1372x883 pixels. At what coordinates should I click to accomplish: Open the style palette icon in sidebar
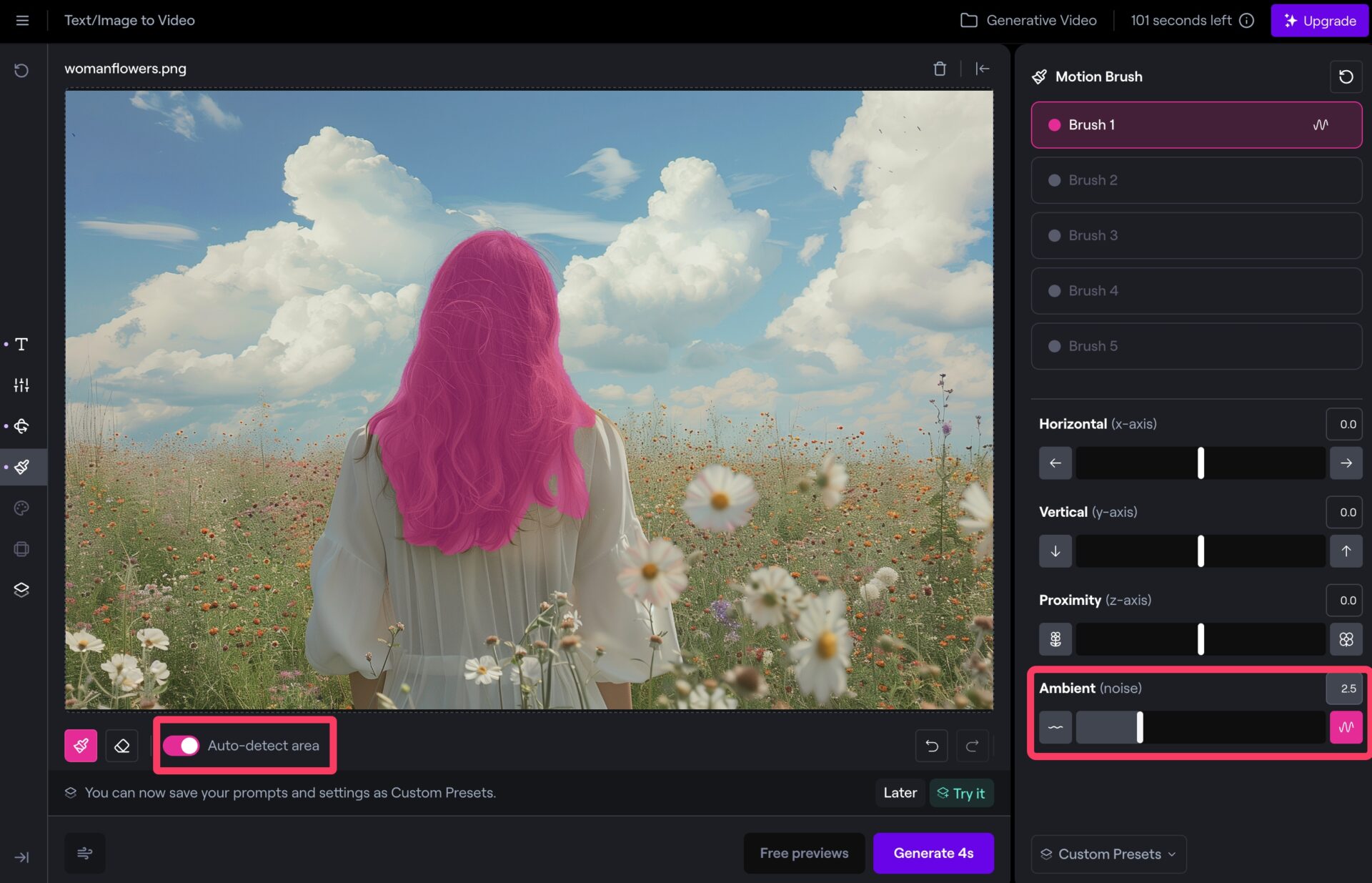21,508
